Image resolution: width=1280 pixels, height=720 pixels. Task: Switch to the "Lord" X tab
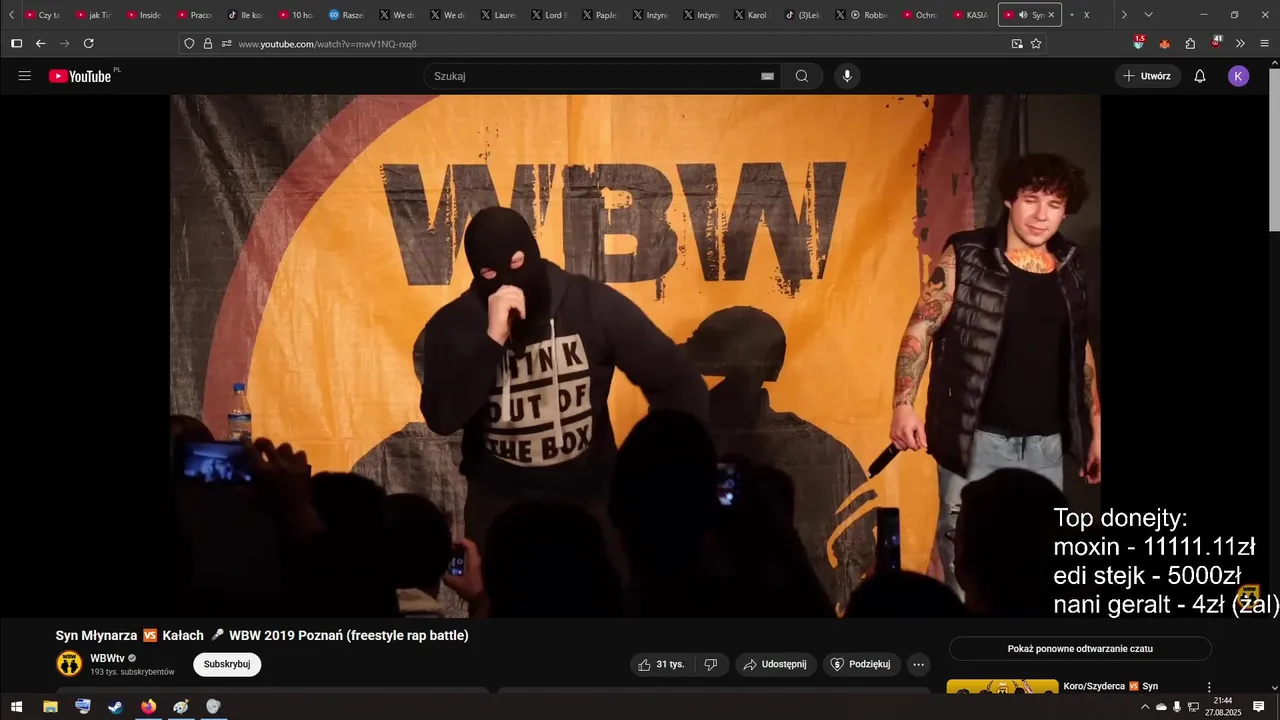(x=548, y=15)
